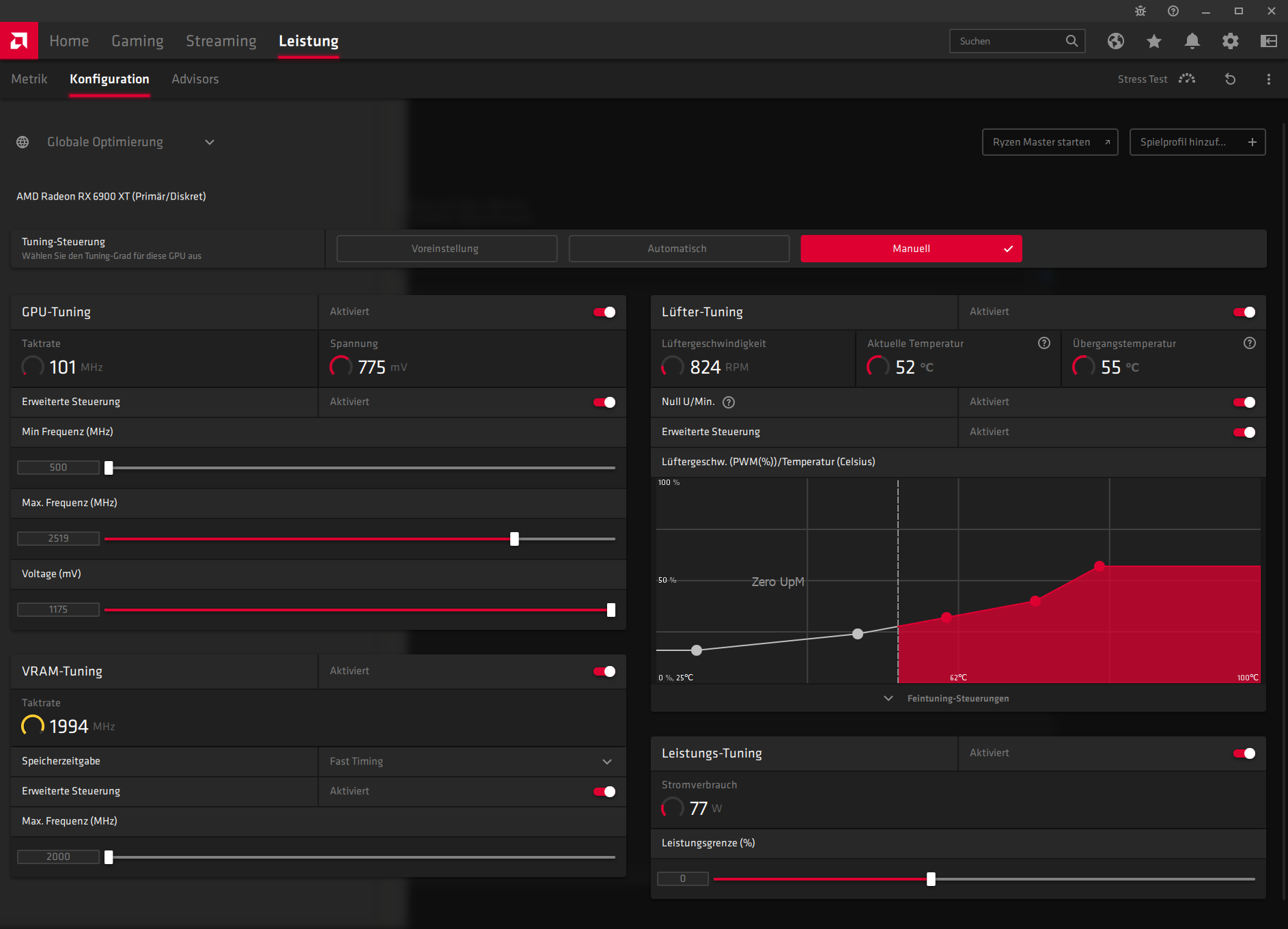Click help icon for Aktuelle Temperatur
This screenshot has width=1288, height=929.
[1044, 343]
